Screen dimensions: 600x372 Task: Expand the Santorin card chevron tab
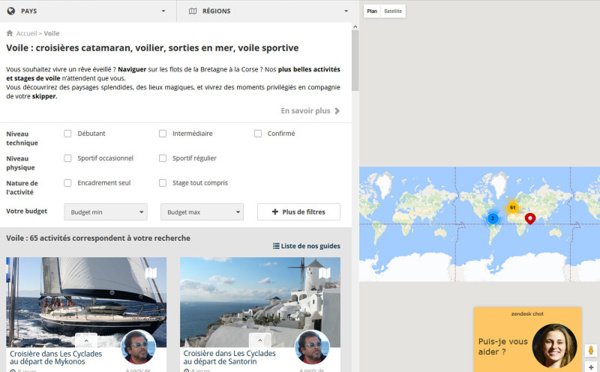pyautogui.click(x=260, y=340)
